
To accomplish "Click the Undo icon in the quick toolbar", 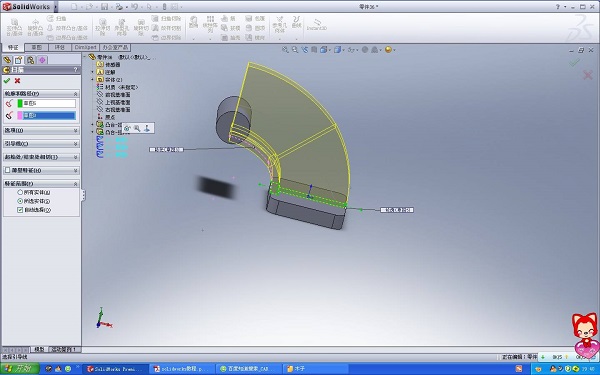I will [134, 7].
